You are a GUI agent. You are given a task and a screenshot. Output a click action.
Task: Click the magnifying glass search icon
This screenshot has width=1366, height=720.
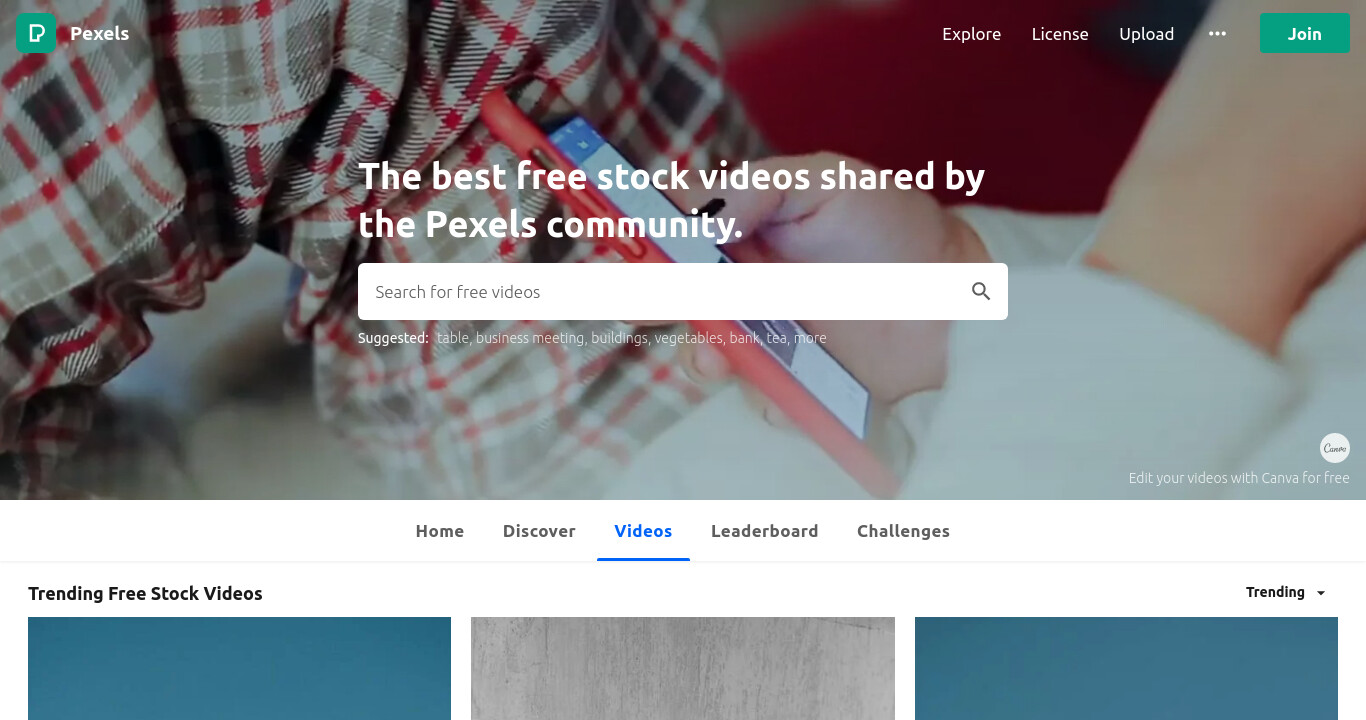tap(981, 291)
